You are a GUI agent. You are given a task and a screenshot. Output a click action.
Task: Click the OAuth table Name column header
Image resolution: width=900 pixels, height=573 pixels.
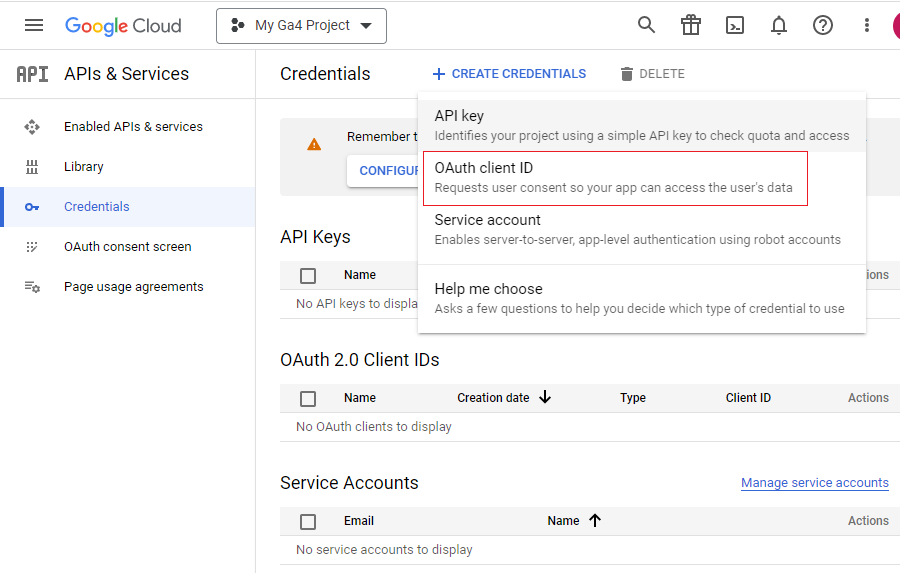click(x=360, y=398)
